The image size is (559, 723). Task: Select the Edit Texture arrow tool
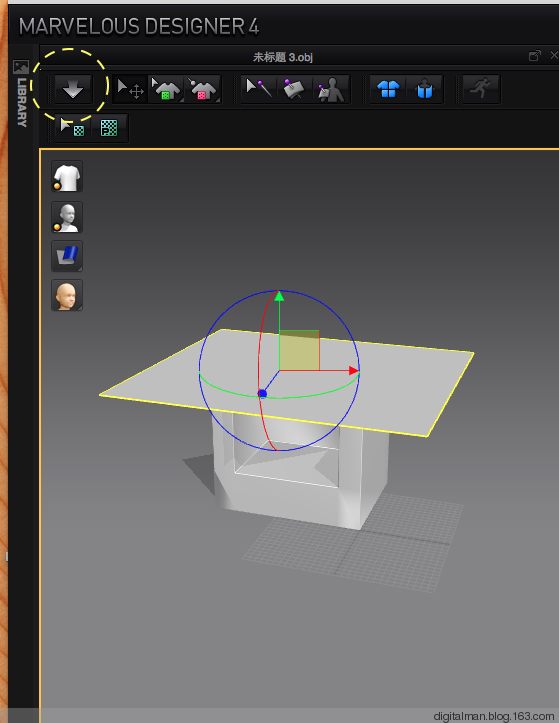click(x=73, y=128)
